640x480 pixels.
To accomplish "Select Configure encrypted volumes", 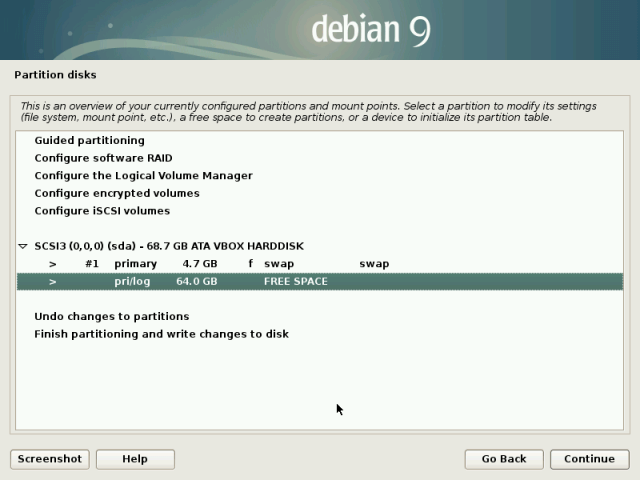I will click(117, 193).
